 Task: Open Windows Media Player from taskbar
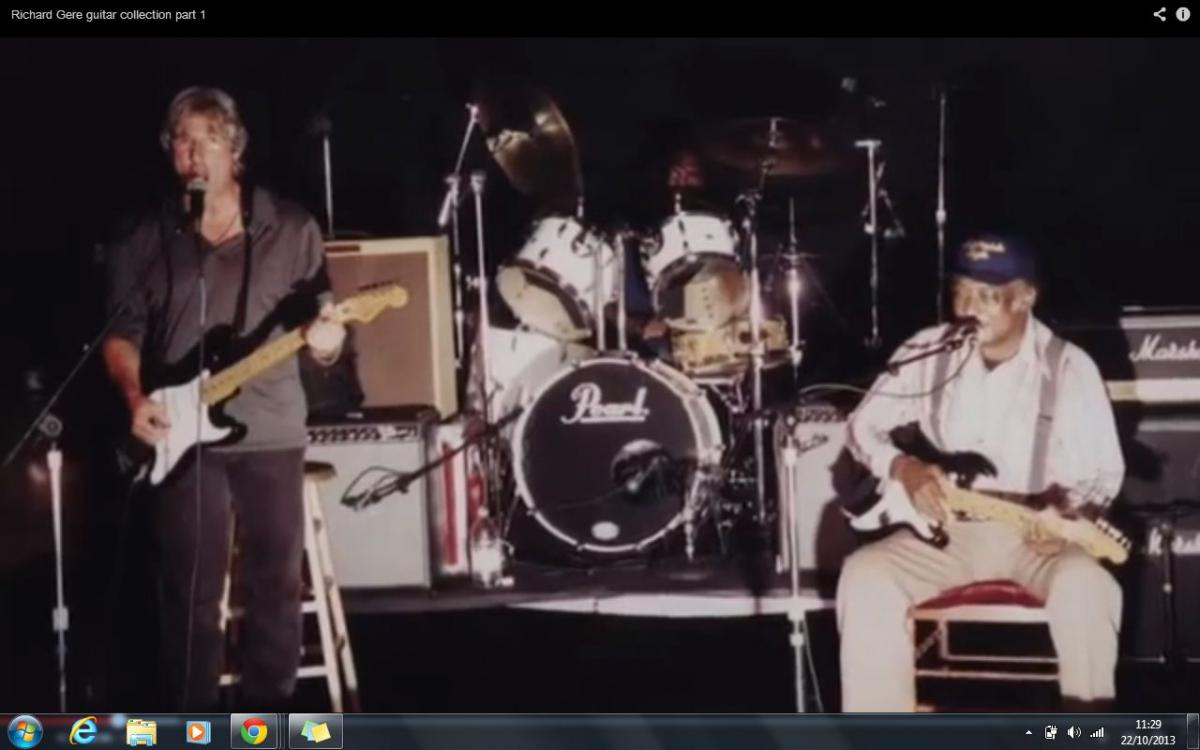[198, 731]
